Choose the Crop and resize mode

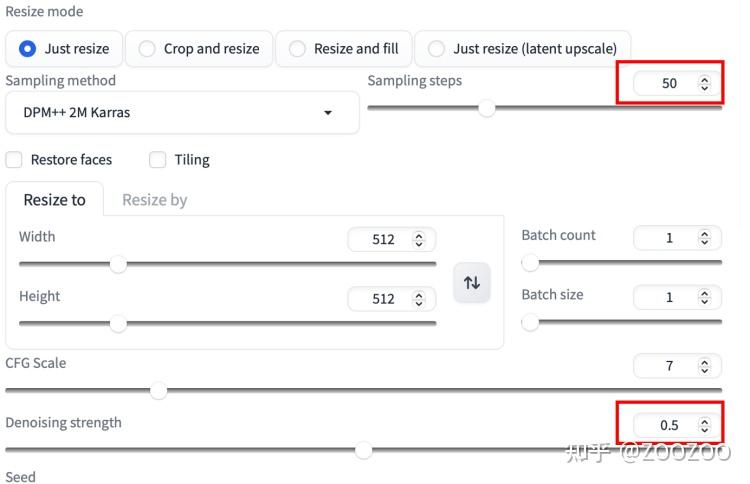pyautogui.click(x=147, y=48)
